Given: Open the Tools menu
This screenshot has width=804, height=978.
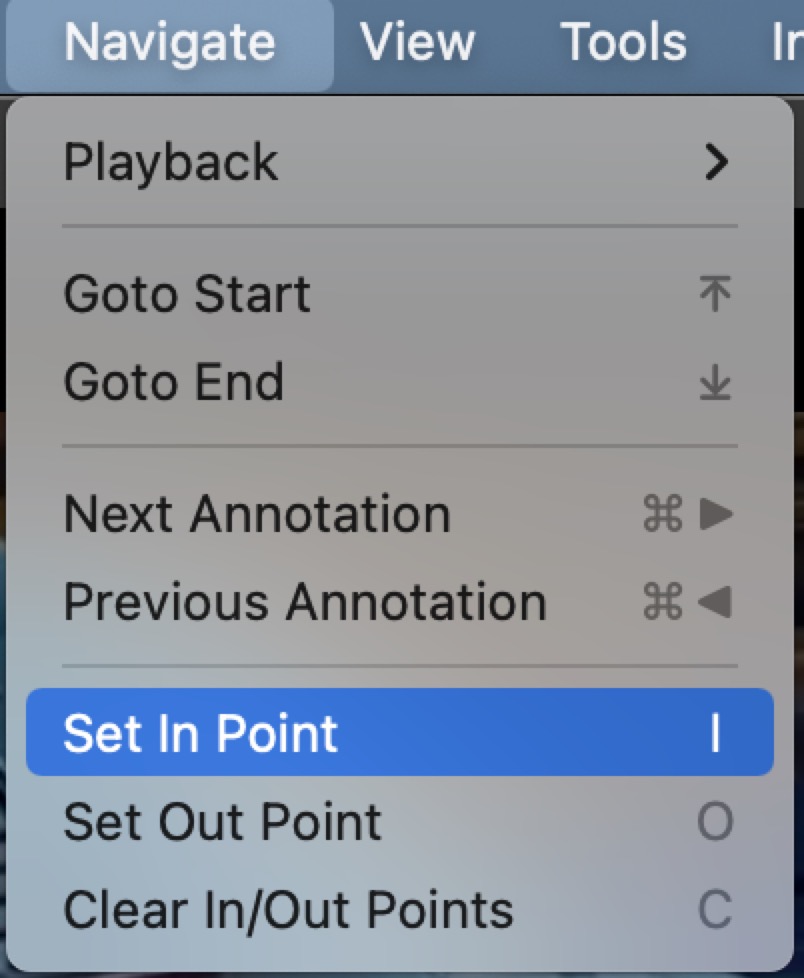Looking at the screenshot, I should [x=624, y=42].
